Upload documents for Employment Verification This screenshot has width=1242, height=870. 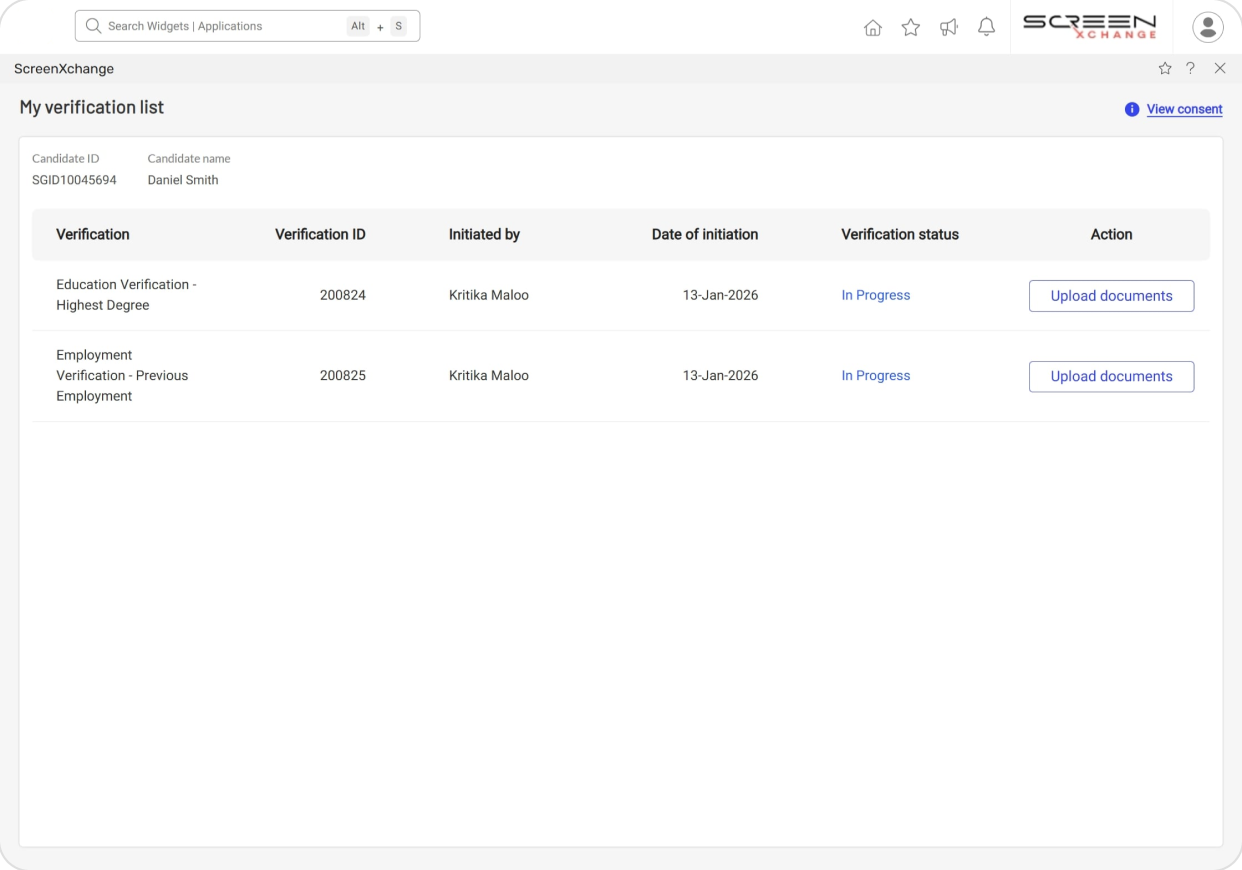coord(1111,376)
